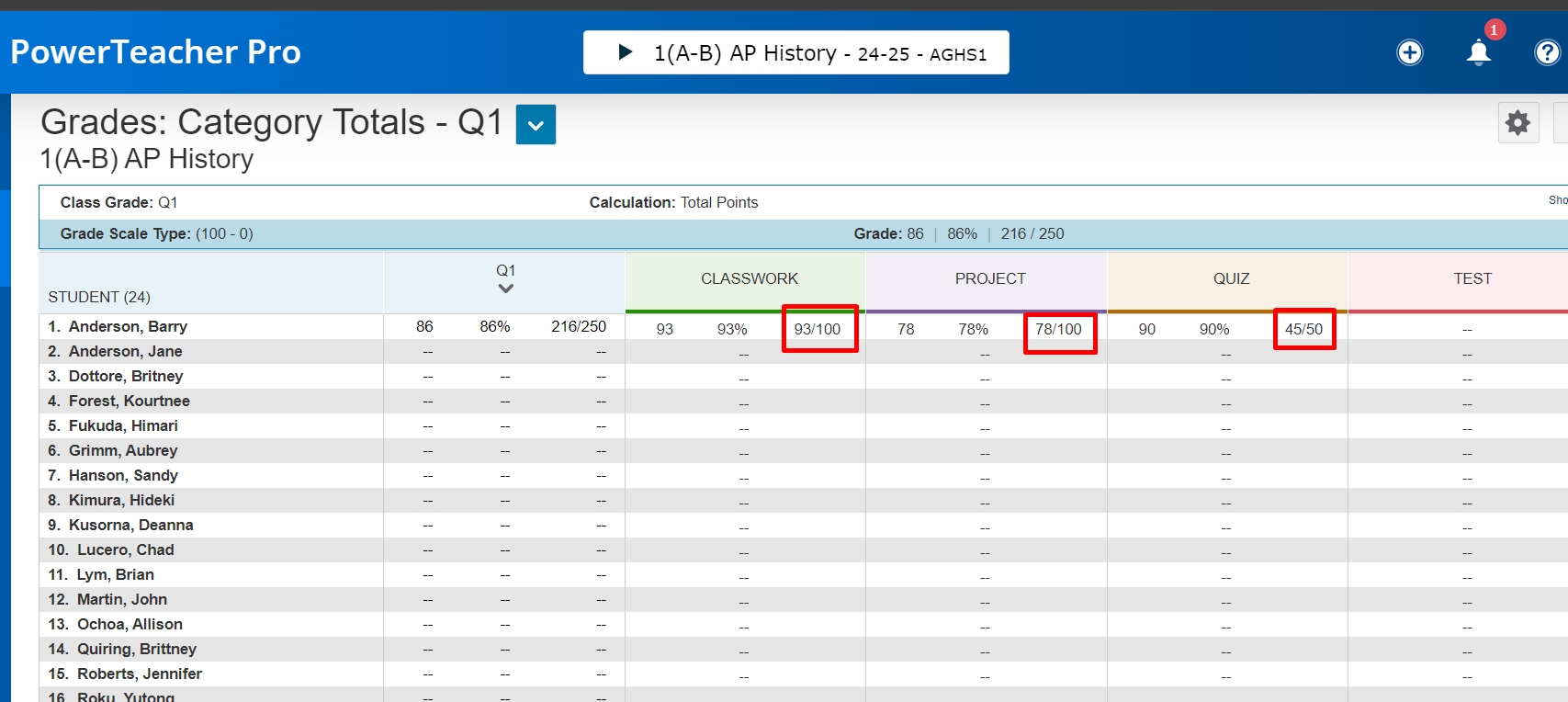
Task: Select the CLASSWORK category header
Action: tap(749, 278)
